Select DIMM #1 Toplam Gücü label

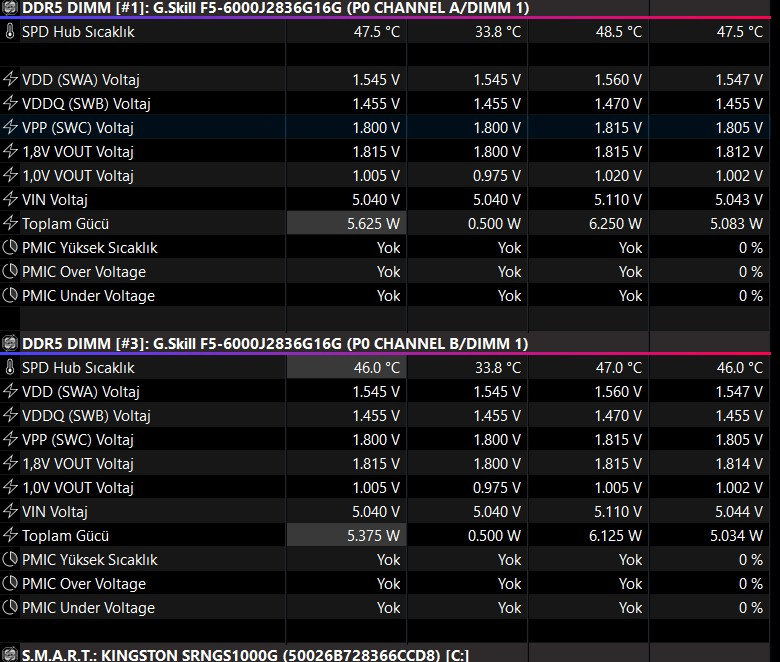[x=65, y=224]
